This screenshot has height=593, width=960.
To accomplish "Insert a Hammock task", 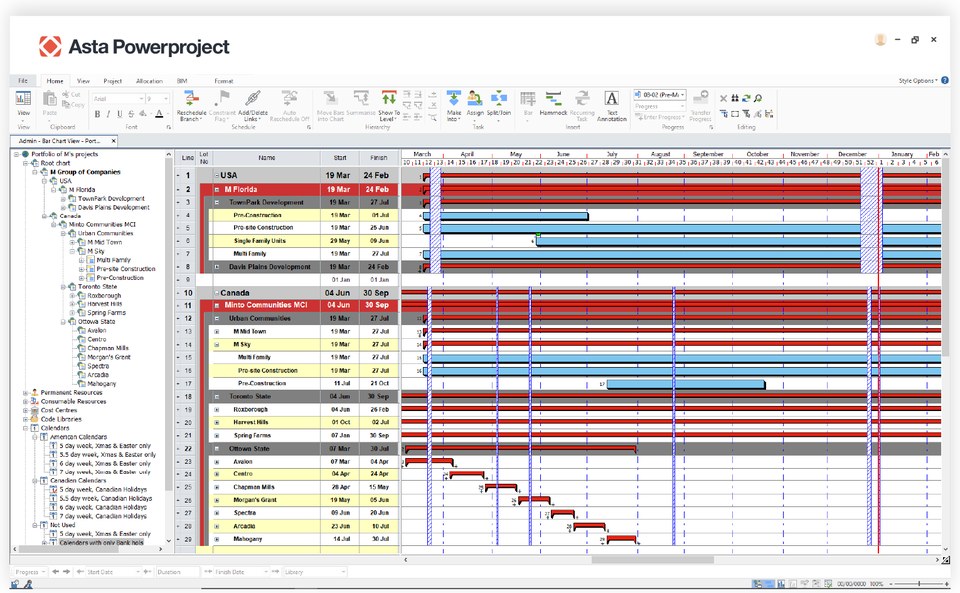I will click(553, 104).
